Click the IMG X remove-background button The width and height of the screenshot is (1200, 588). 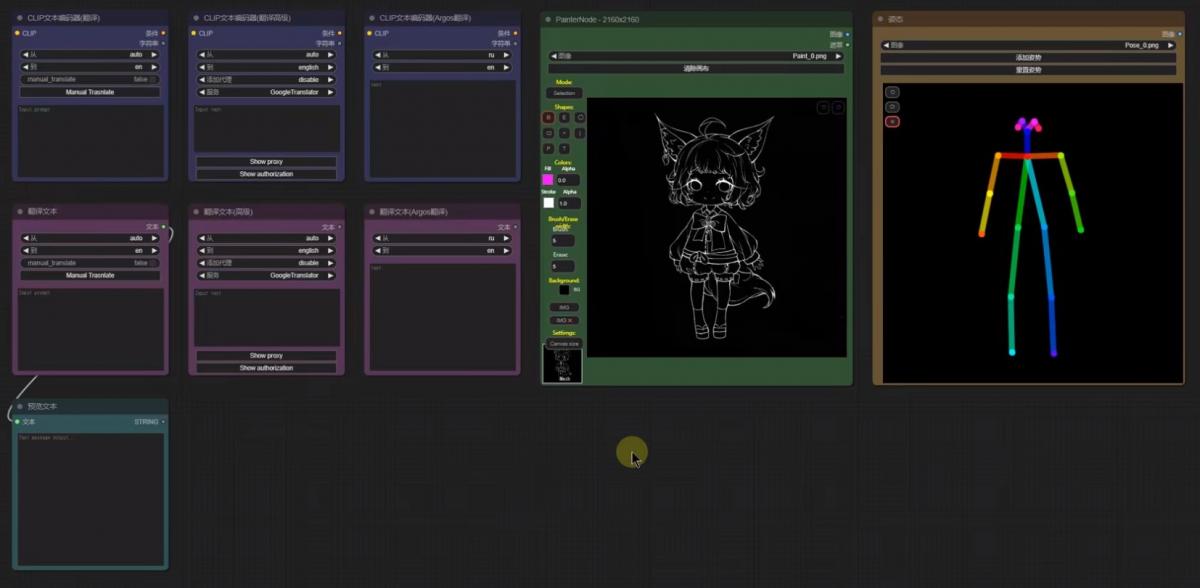564,320
